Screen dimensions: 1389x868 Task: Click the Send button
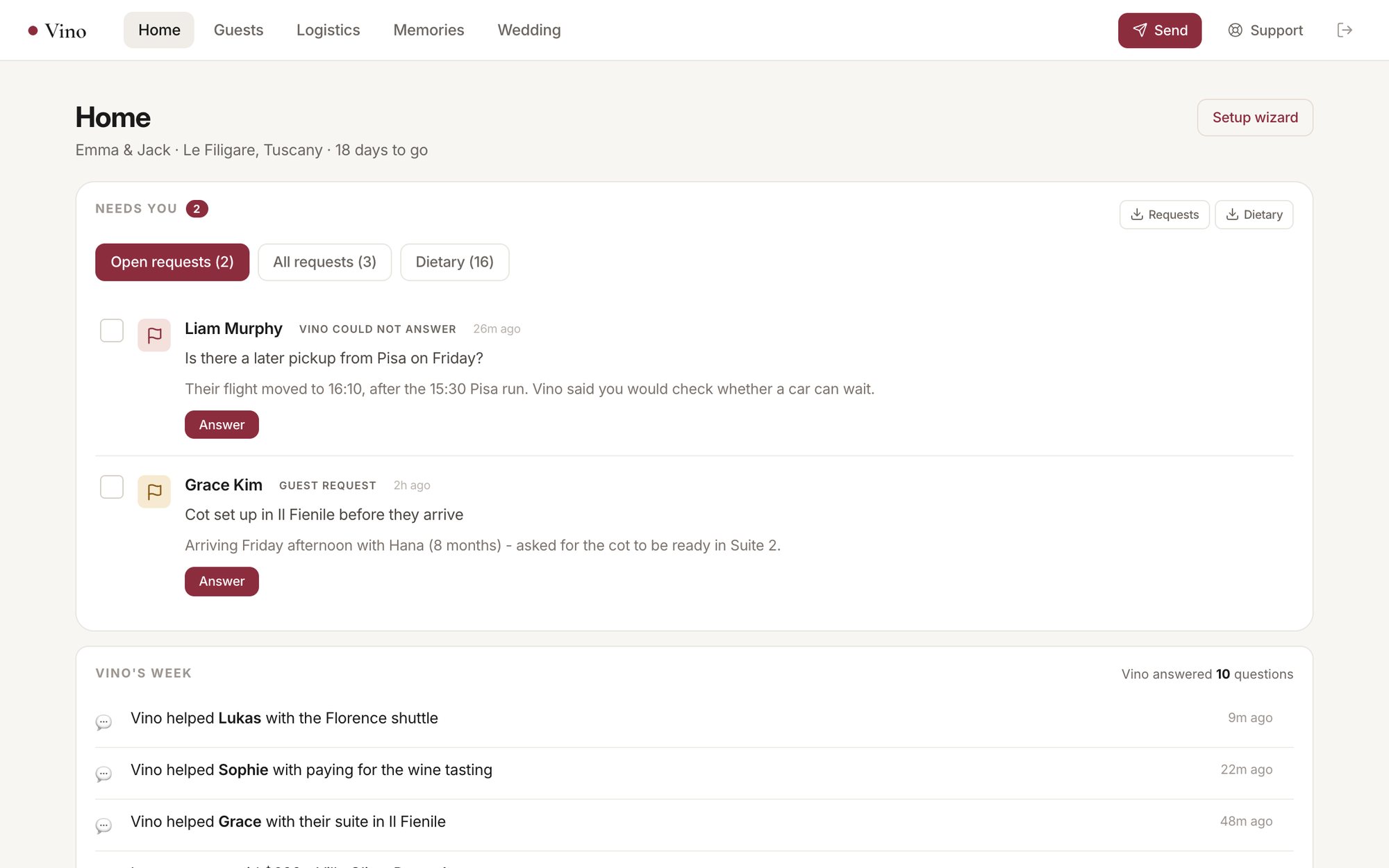(1160, 31)
